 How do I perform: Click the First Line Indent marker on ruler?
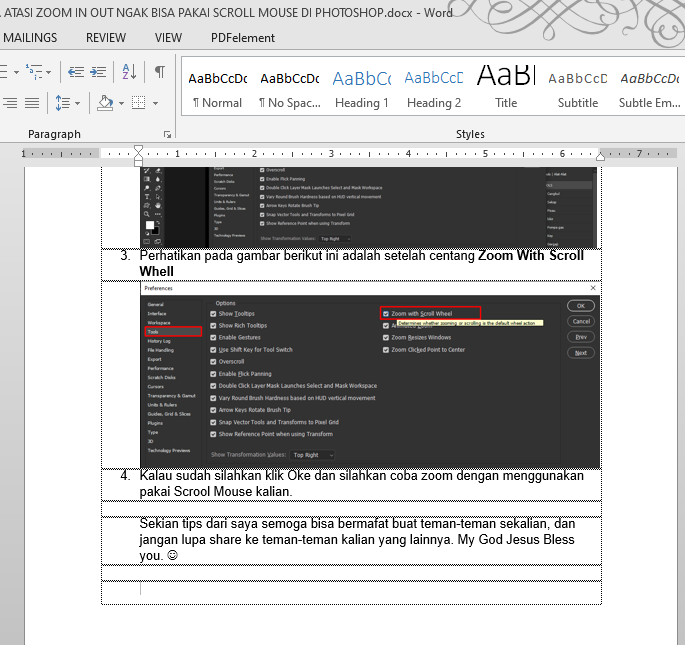coord(138,150)
